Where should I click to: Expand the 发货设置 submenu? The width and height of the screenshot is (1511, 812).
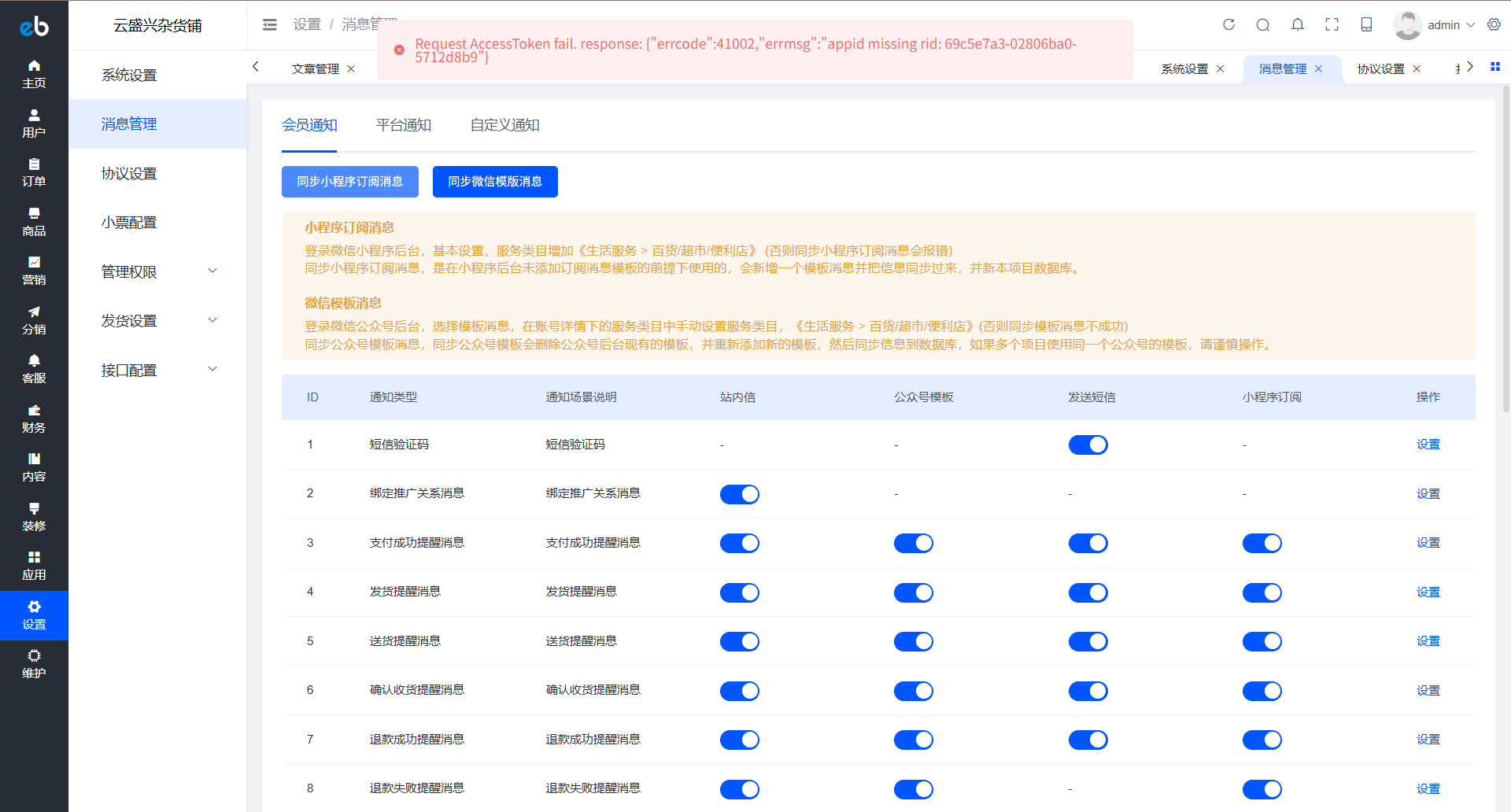click(159, 320)
